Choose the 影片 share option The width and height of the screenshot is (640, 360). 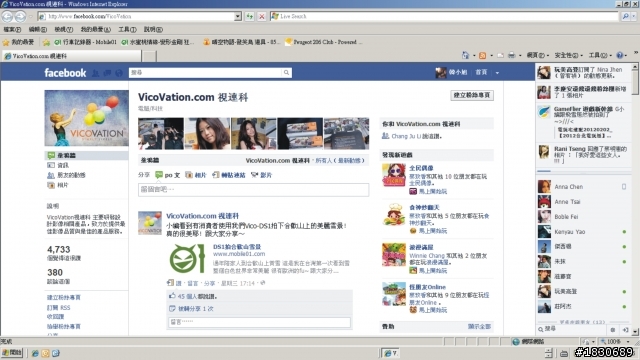tap(261, 175)
